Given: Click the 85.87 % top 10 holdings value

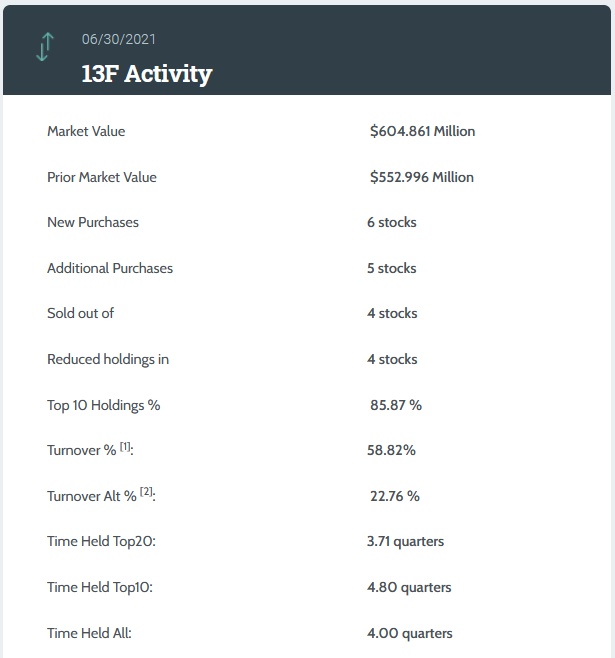Looking at the screenshot, I should 396,405.
